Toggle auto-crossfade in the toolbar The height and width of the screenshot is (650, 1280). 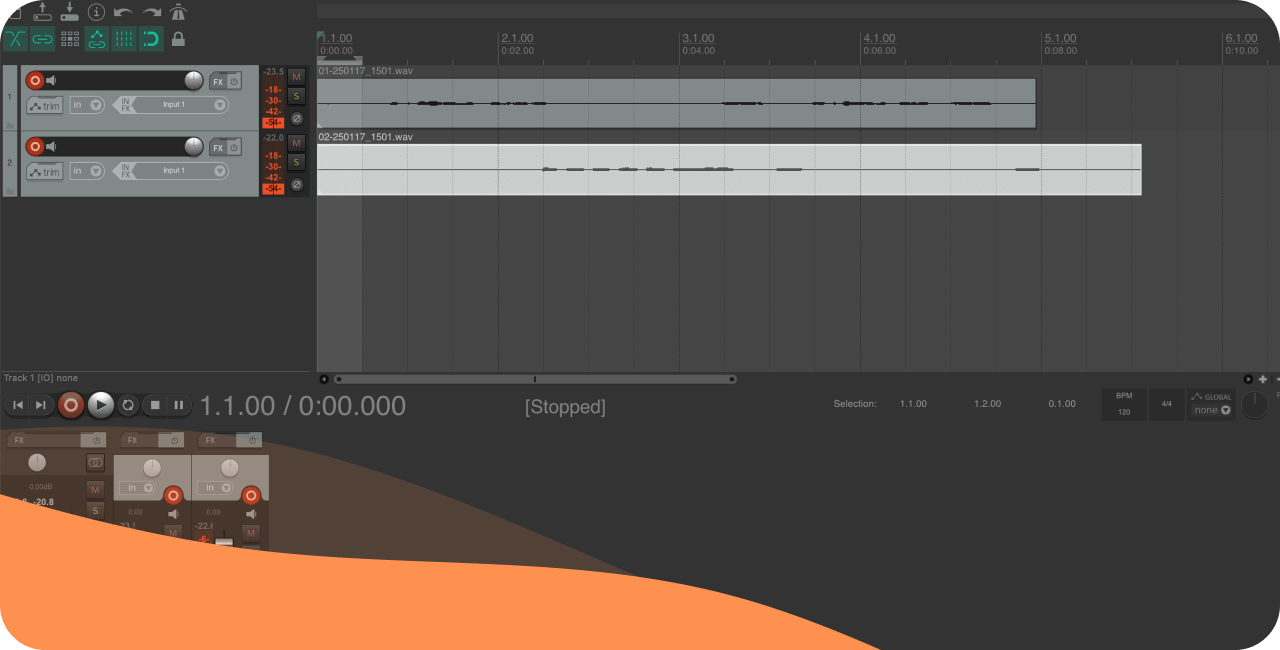(x=16, y=39)
